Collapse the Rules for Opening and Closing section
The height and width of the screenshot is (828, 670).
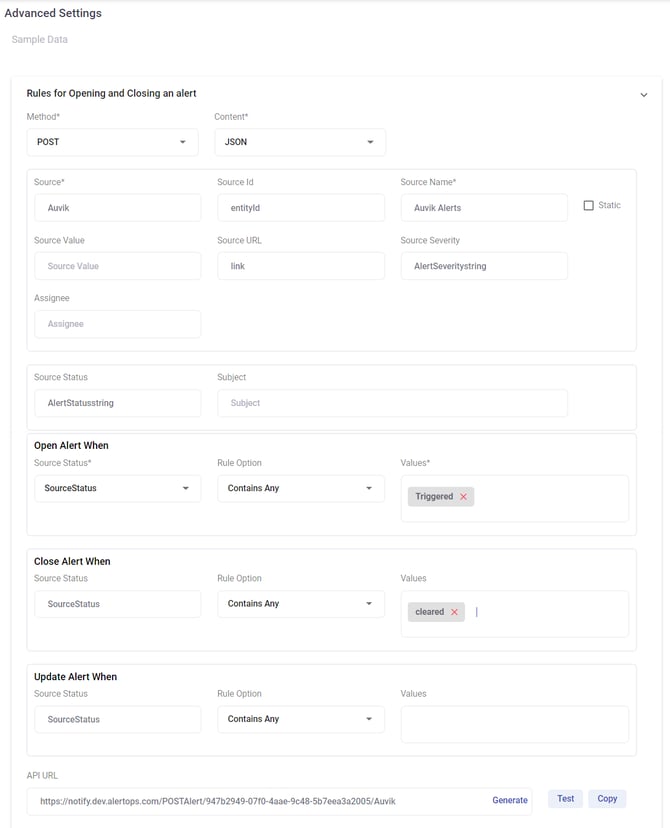pyautogui.click(x=644, y=92)
